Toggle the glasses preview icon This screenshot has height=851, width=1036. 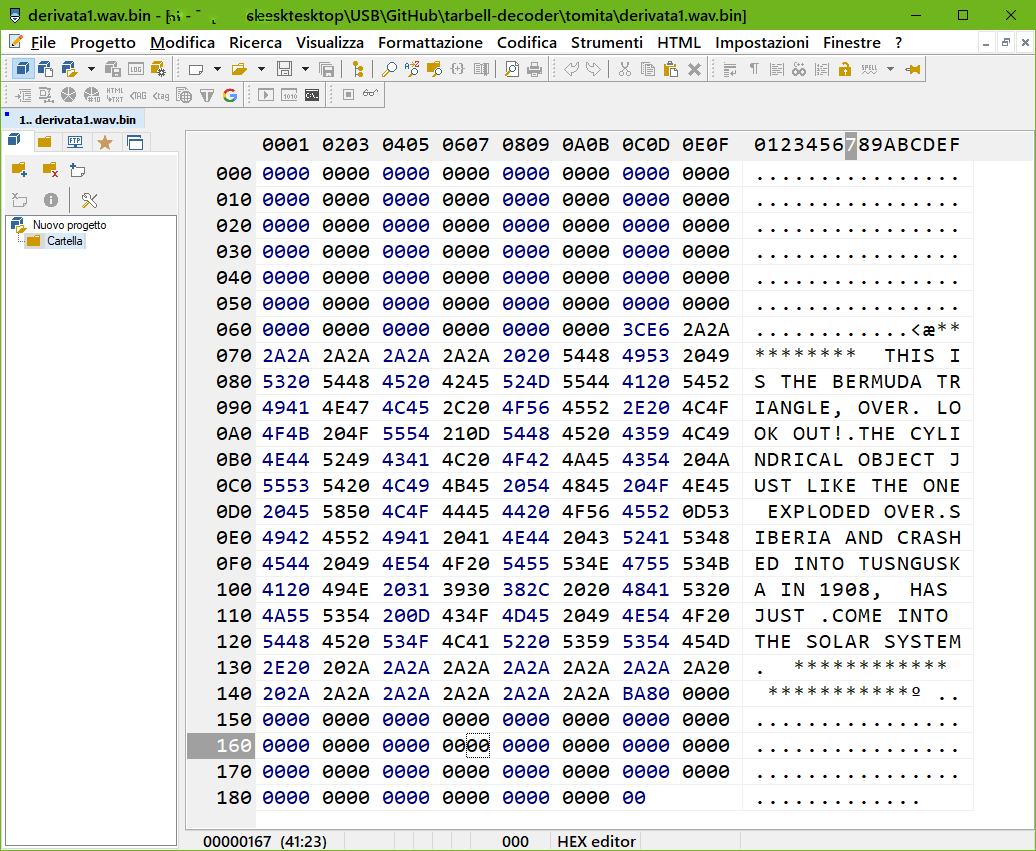371,93
